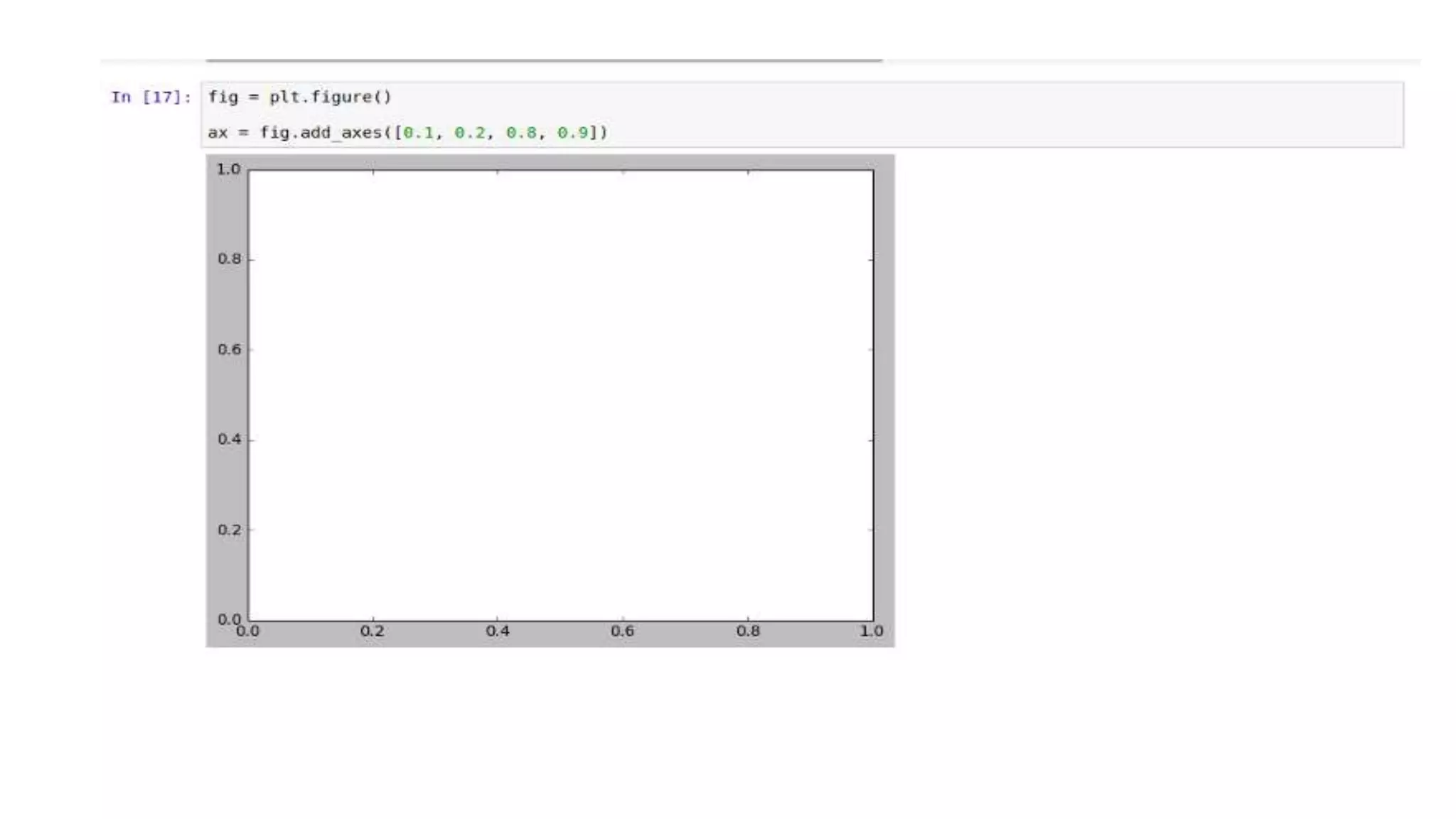This screenshot has height=819, width=1456.
Task: Click the 0.8 value in the code list
Action: click(x=521, y=133)
